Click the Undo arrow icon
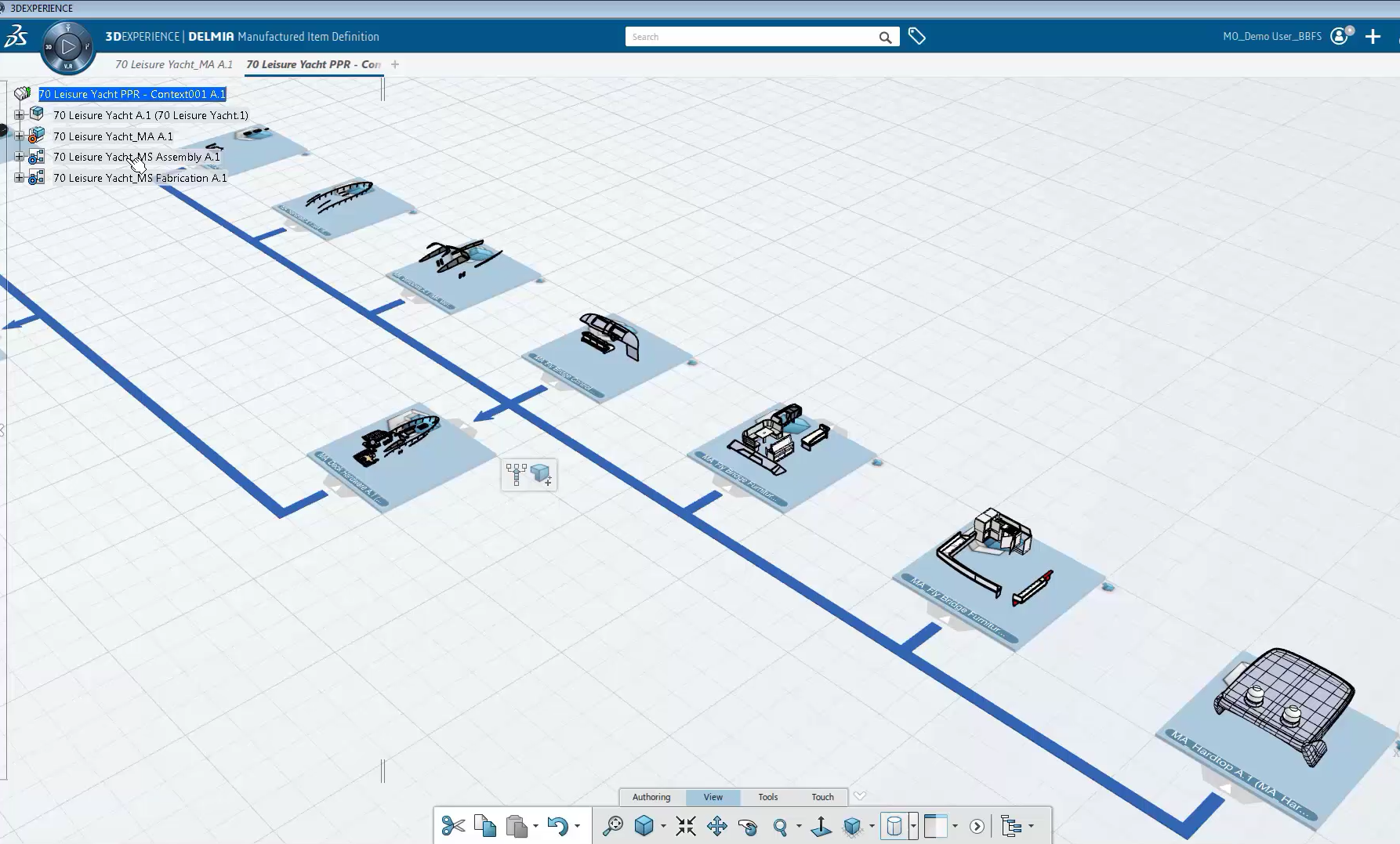Screen dimensions: 1400x844 [557, 826]
